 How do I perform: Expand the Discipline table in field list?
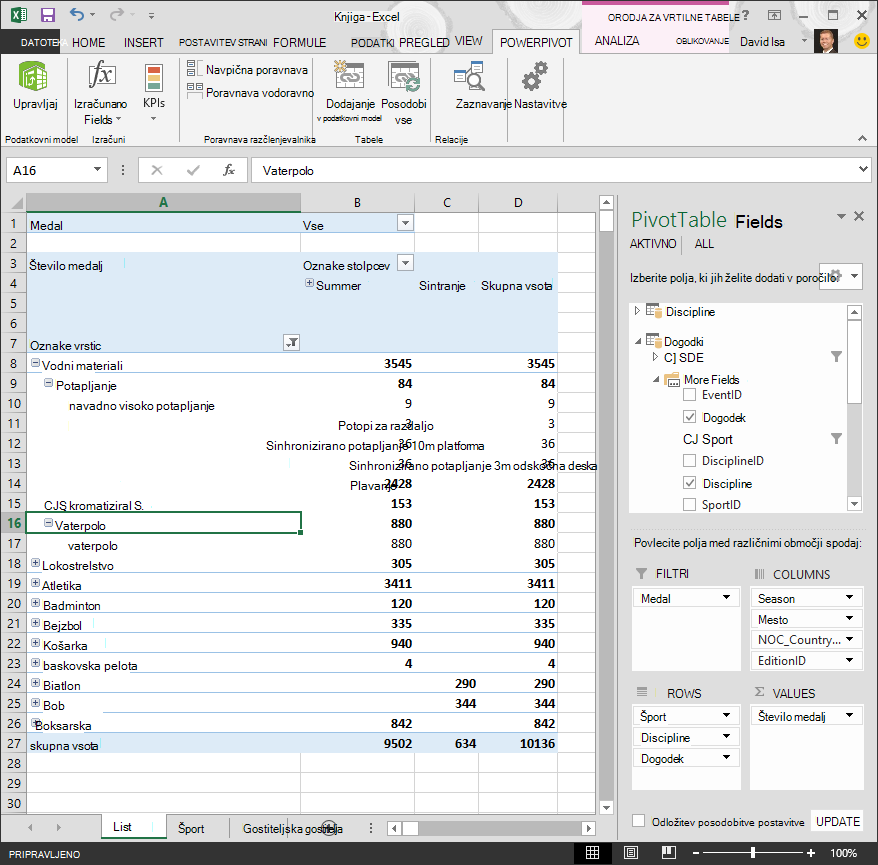click(x=637, y=310)
